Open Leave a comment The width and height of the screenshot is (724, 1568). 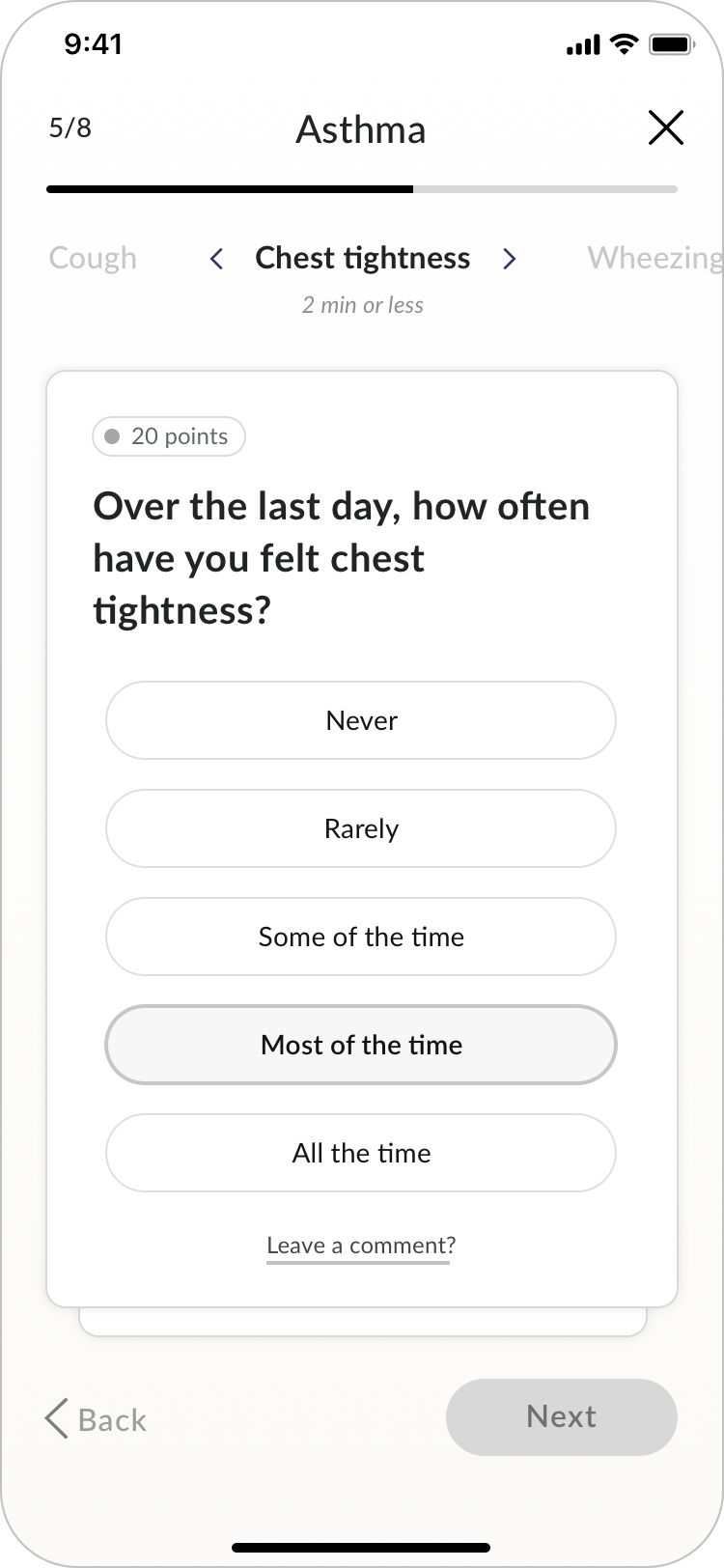pyautogui.click(x=359, y=1246)
